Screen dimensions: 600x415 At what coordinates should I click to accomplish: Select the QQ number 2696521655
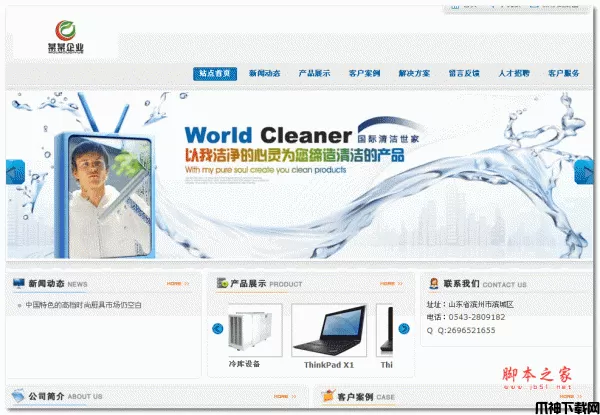pyautogui.click(x=471, y=330)
